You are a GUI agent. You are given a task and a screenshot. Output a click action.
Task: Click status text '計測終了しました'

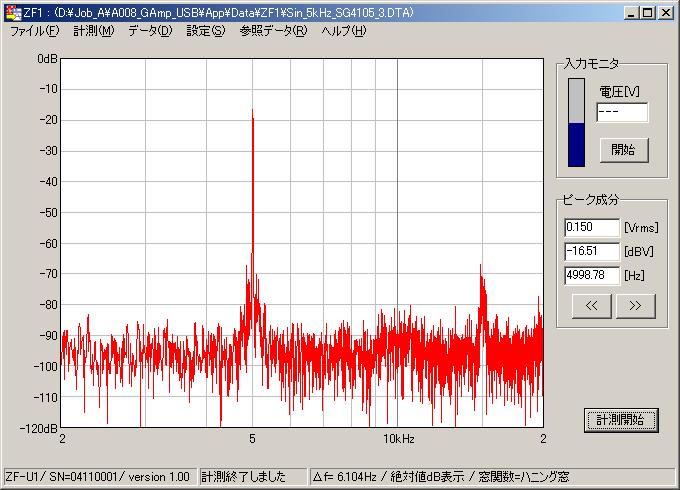pos(243,477)
